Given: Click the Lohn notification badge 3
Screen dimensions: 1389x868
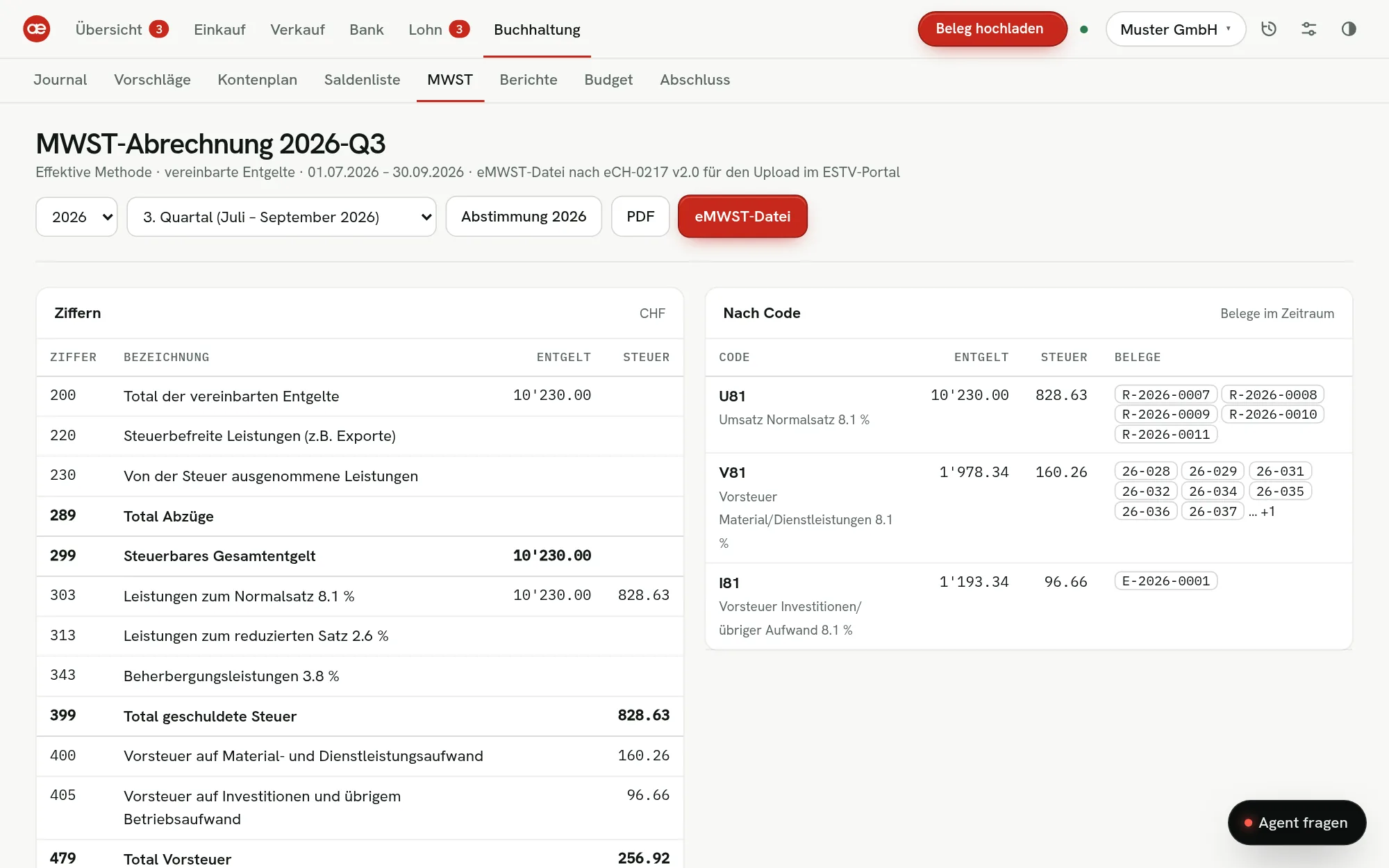Looking at the screenshot, I should click(459, 29).
